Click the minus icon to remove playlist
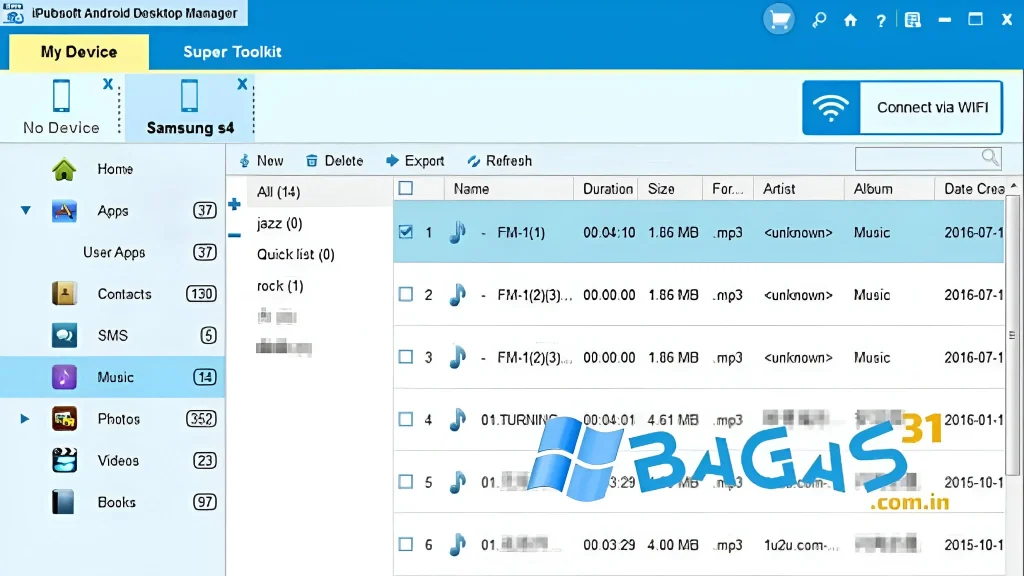 (234, 235)
